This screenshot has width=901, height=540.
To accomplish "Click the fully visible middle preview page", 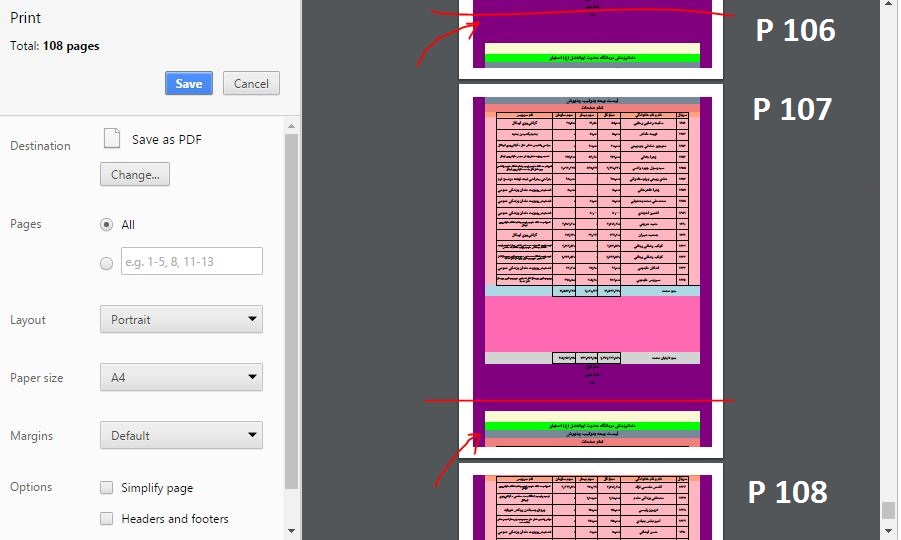I will pos(591,271).
